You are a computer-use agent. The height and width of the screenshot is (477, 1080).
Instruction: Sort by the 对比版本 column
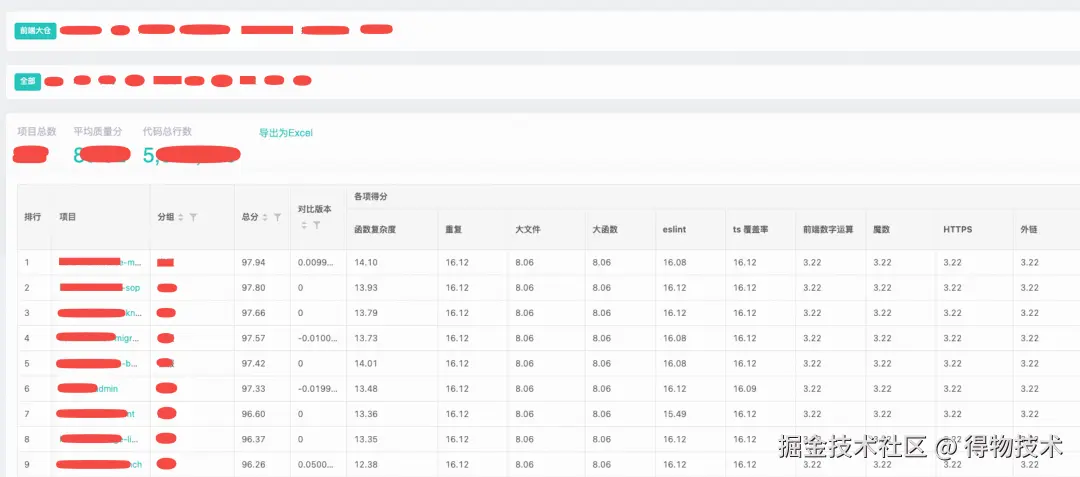point(304,225)
